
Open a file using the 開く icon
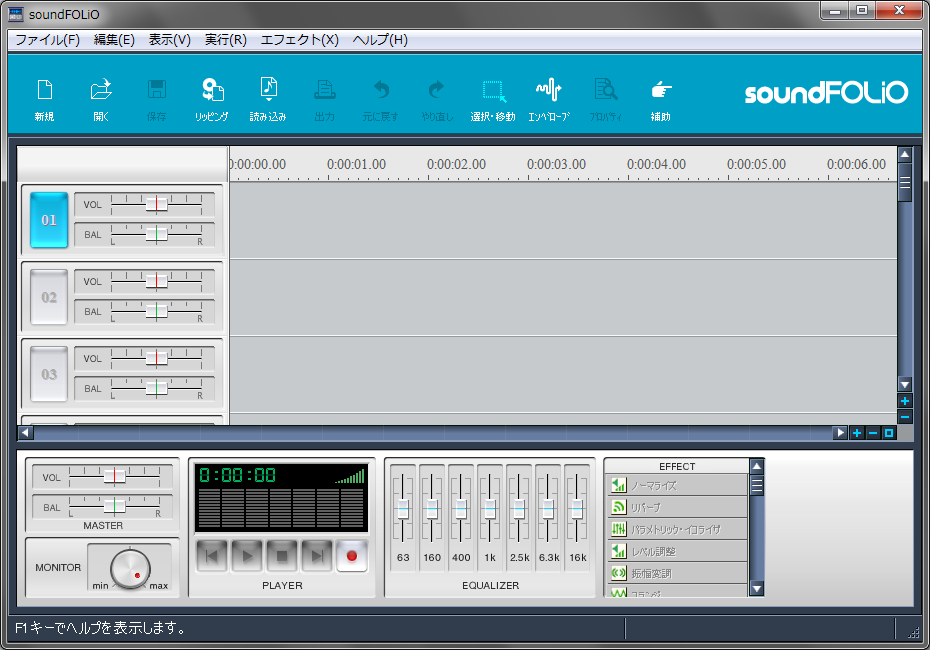pos(101,100)
